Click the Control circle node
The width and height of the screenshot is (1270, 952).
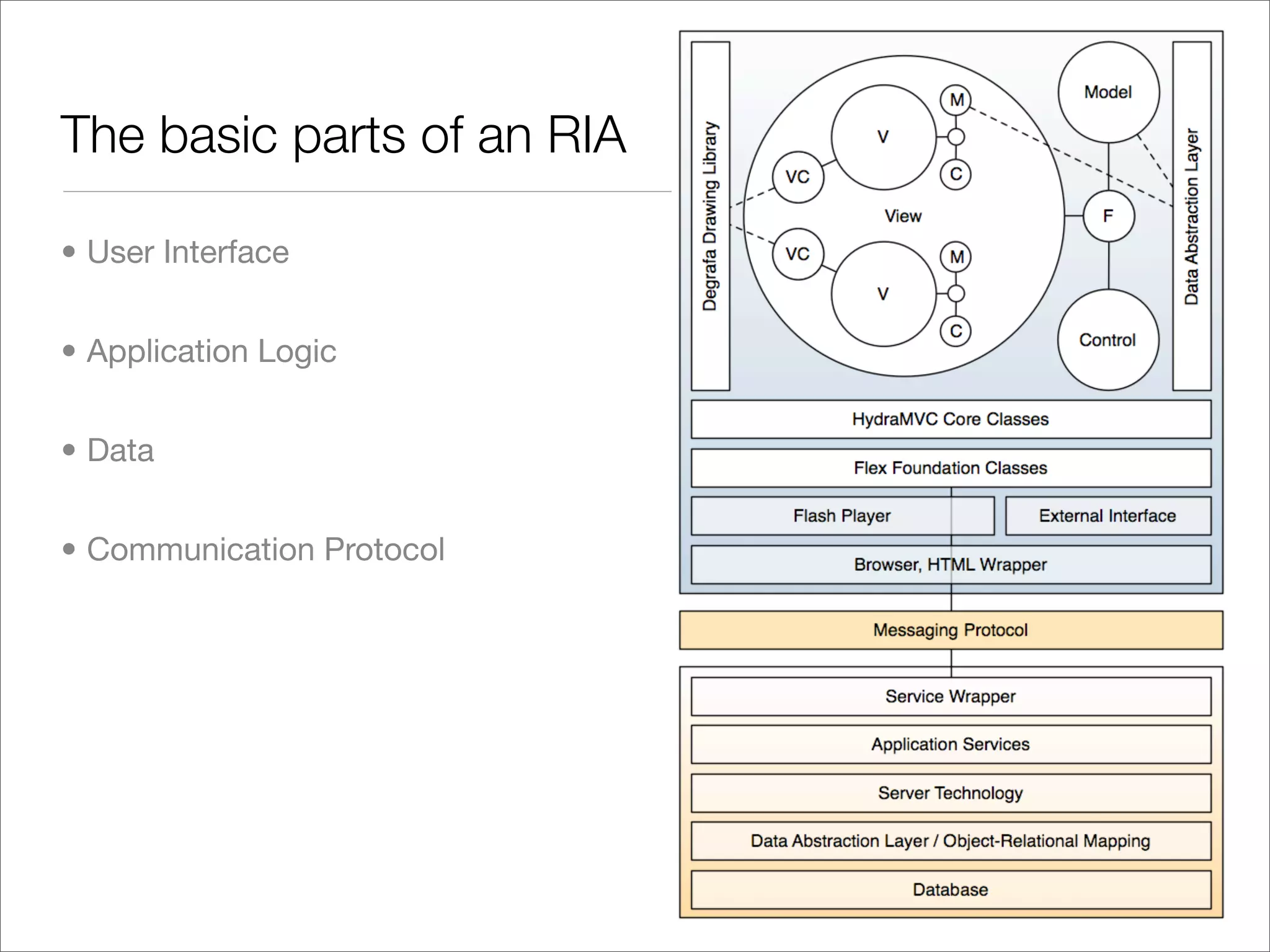1108,340
